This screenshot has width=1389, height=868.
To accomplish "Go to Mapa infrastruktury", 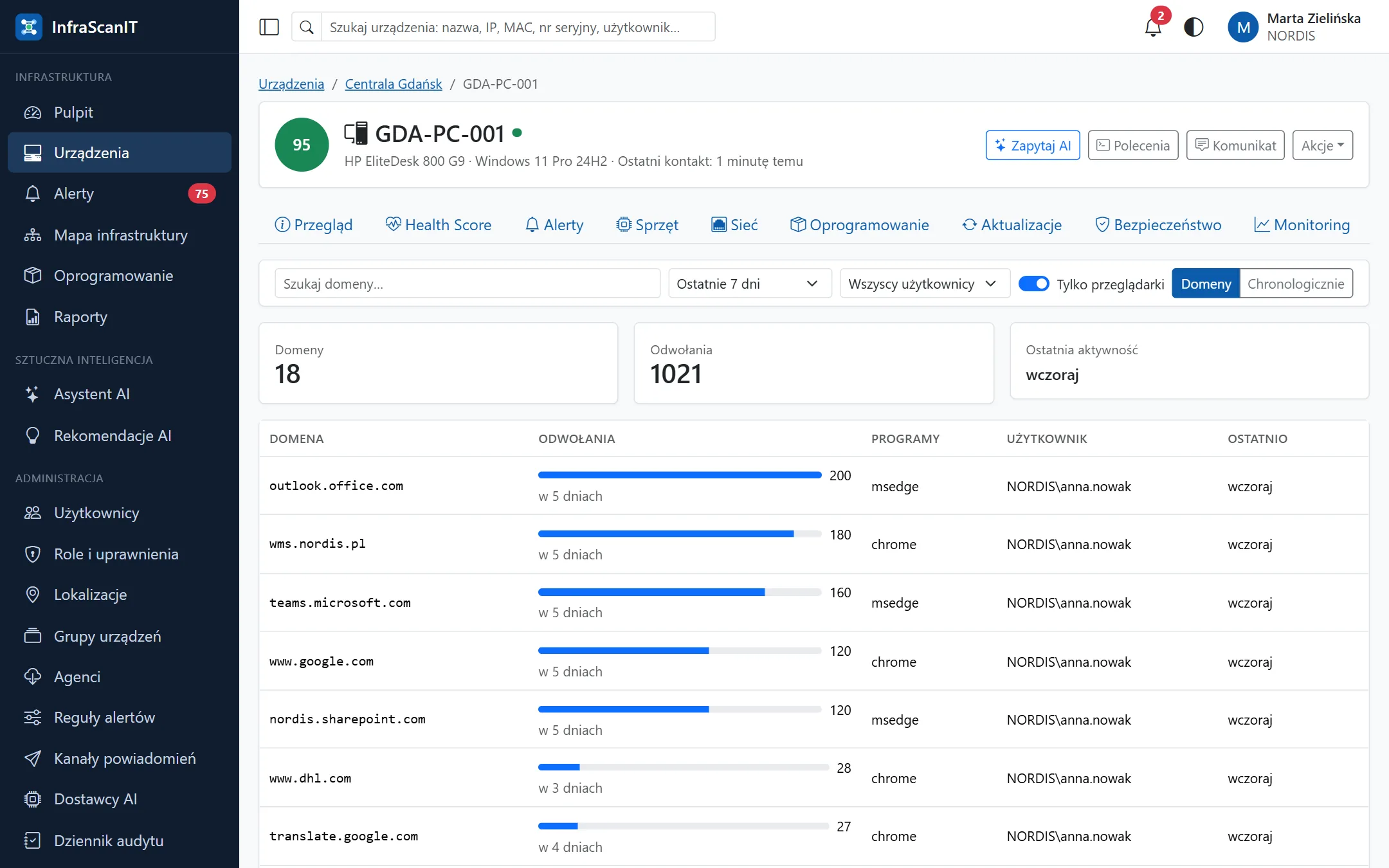I will [120, 235].
